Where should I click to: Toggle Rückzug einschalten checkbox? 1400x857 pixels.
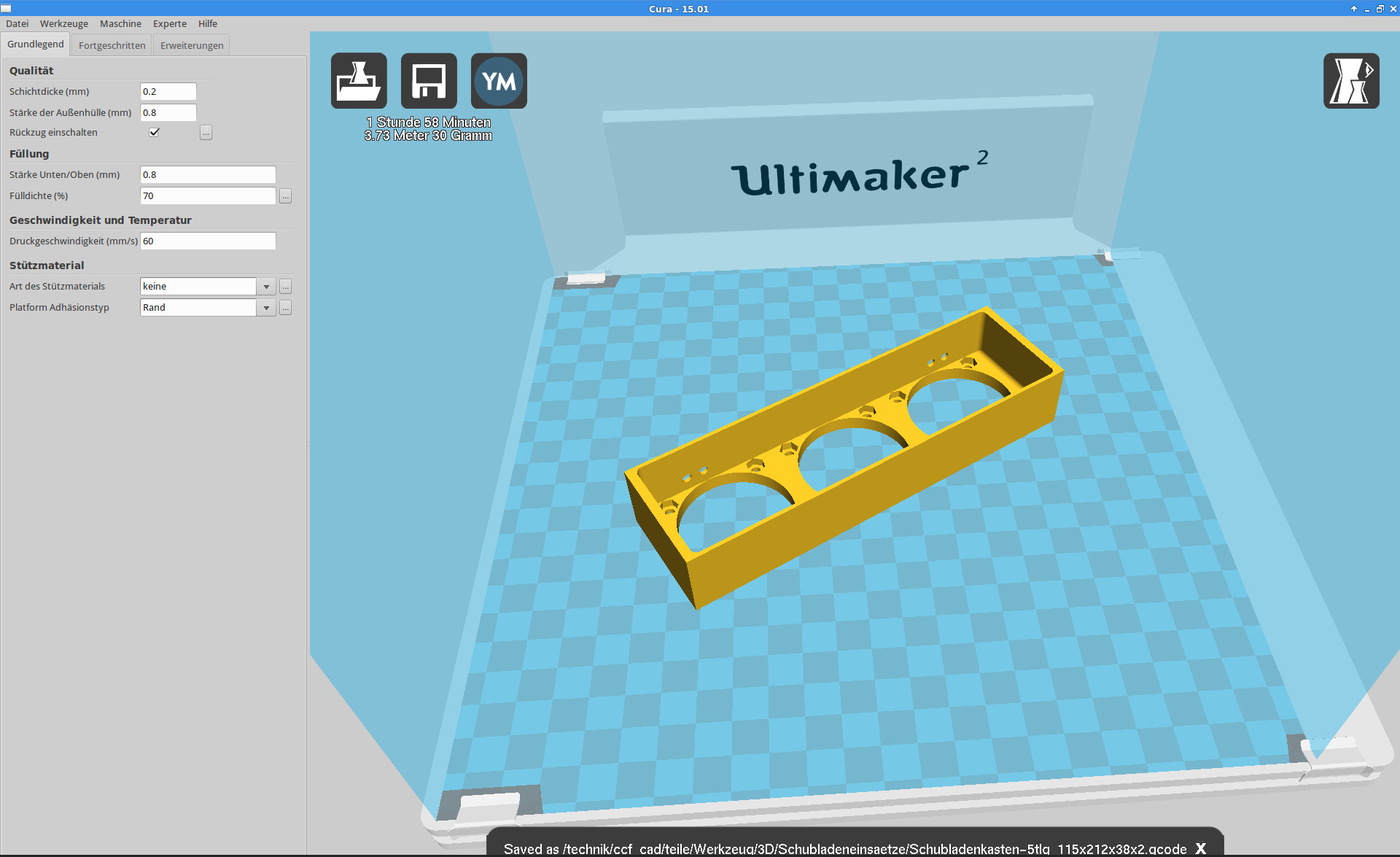154,132
